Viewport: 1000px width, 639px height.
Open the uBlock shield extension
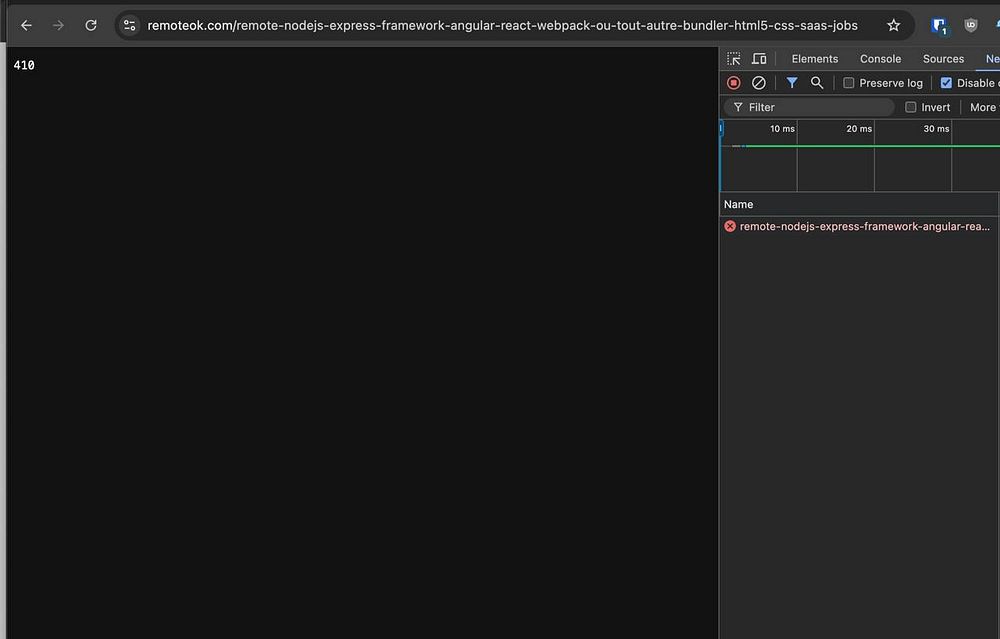[x=971, y=26]
